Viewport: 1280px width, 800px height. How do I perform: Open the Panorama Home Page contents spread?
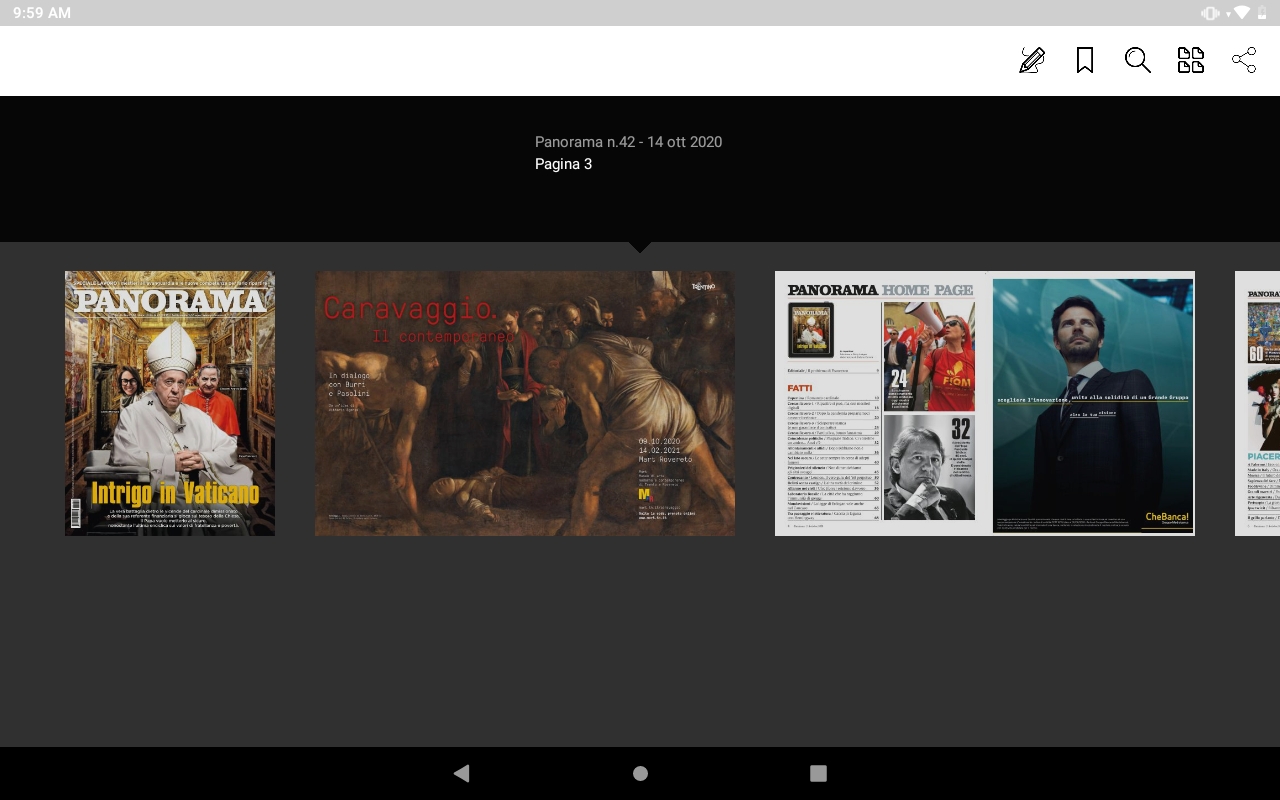pyautogui.click(x=985, y=403)
